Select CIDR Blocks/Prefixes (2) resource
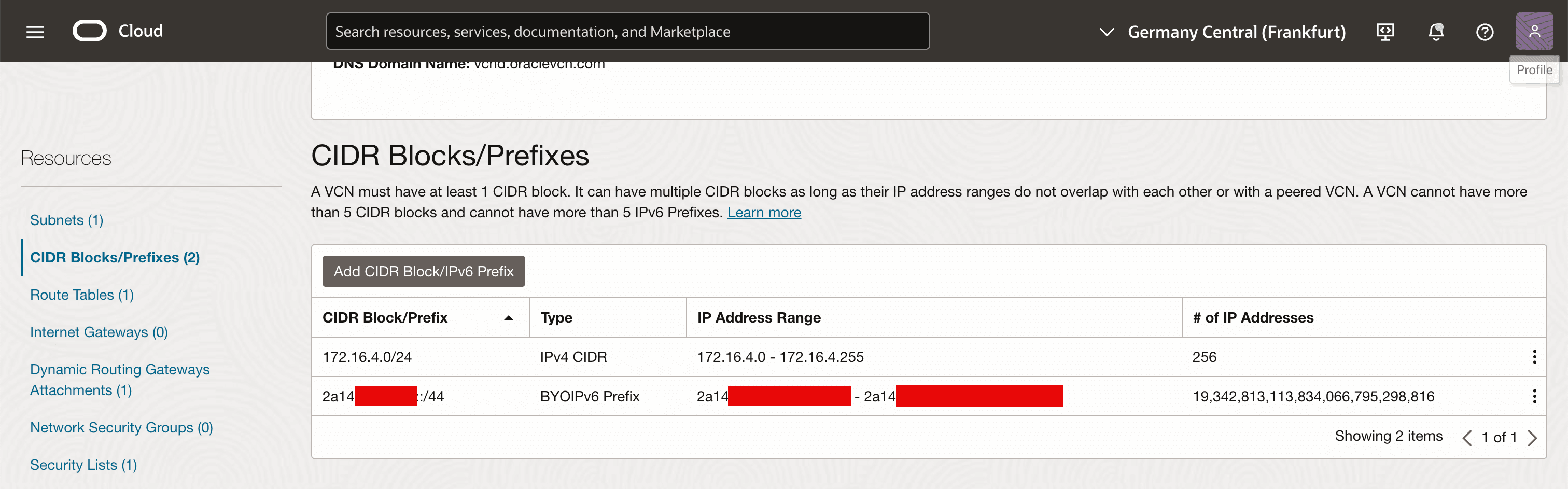The width and height of the screenshot is (1568, 489). coord(115,258)
